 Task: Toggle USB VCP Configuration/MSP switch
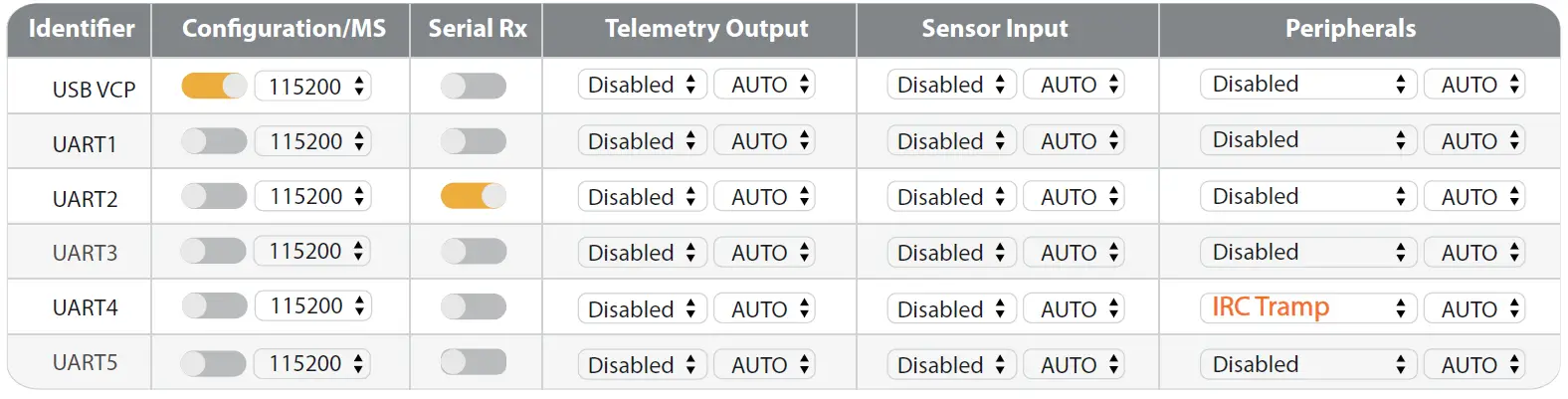[214, 86]
